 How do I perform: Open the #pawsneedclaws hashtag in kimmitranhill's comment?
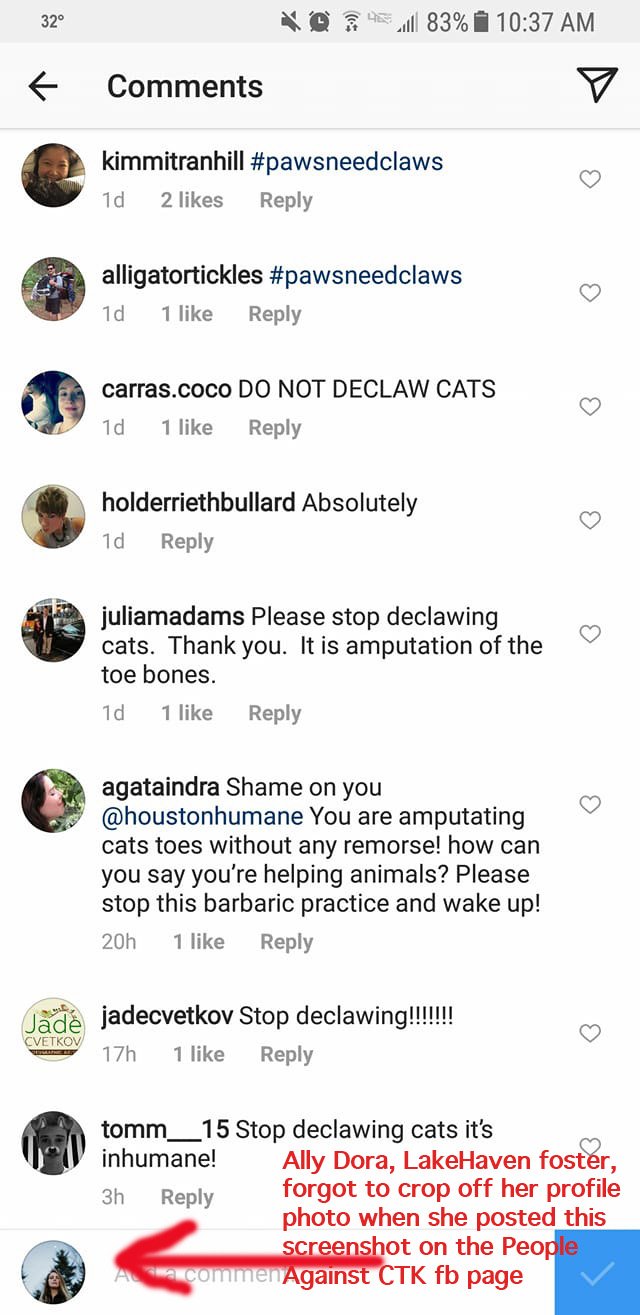pos(347,162)
